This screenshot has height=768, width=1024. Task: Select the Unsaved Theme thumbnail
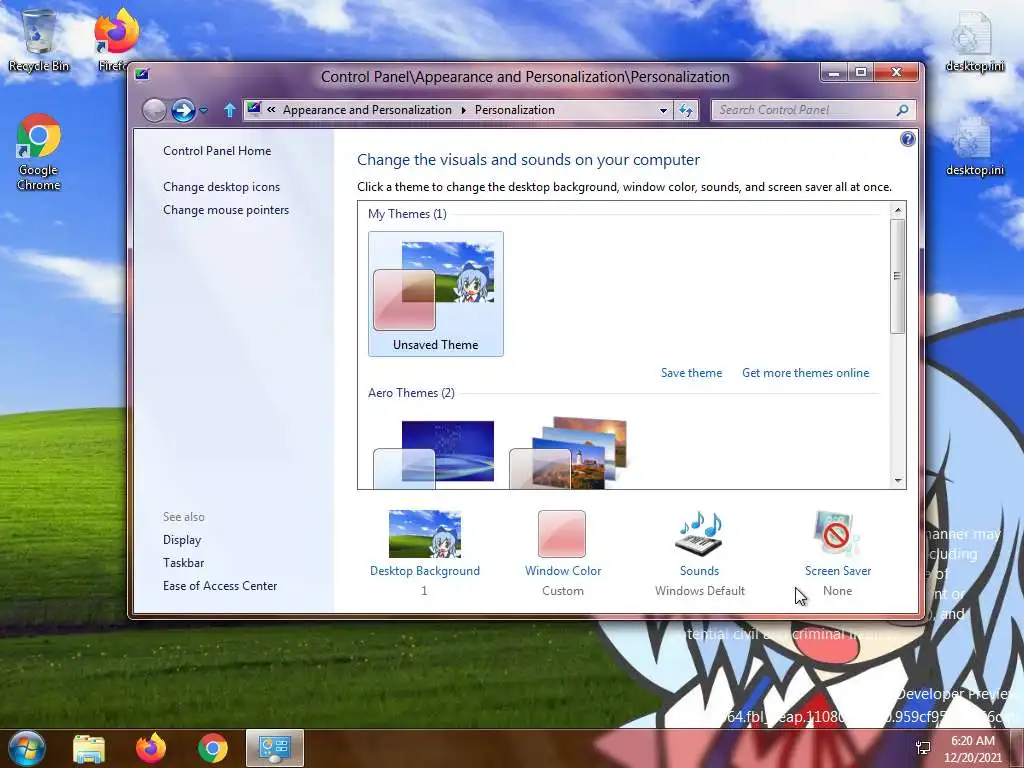(x=436, y=294)
